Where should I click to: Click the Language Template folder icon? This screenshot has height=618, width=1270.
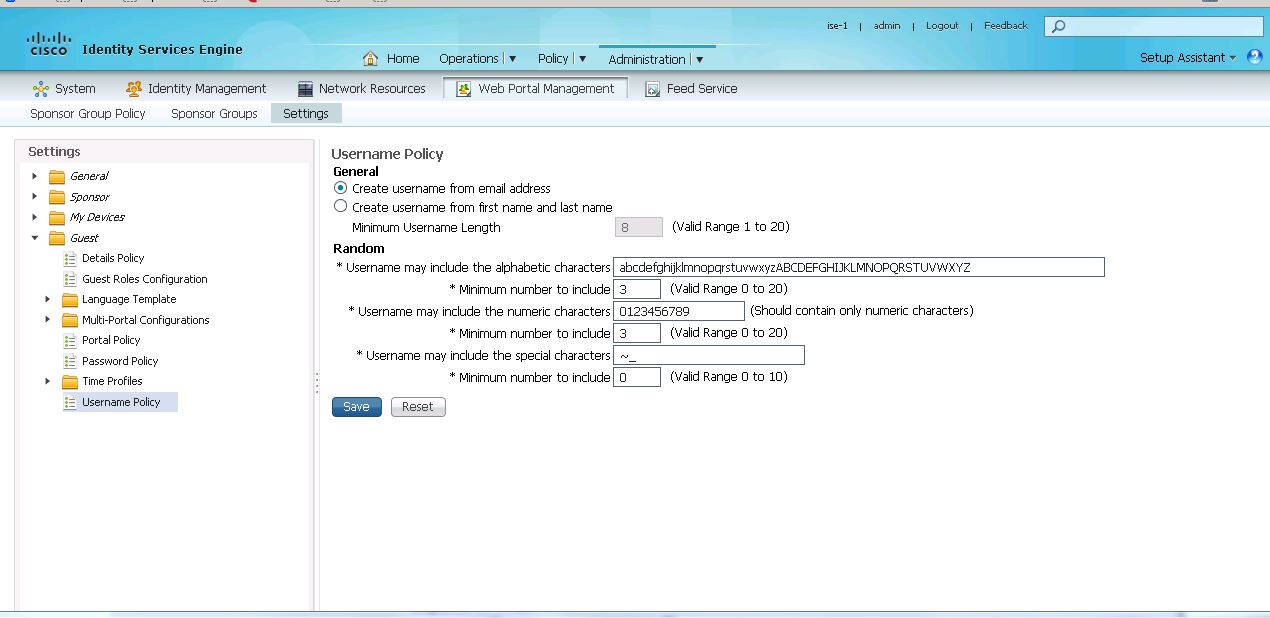point(70,299)
